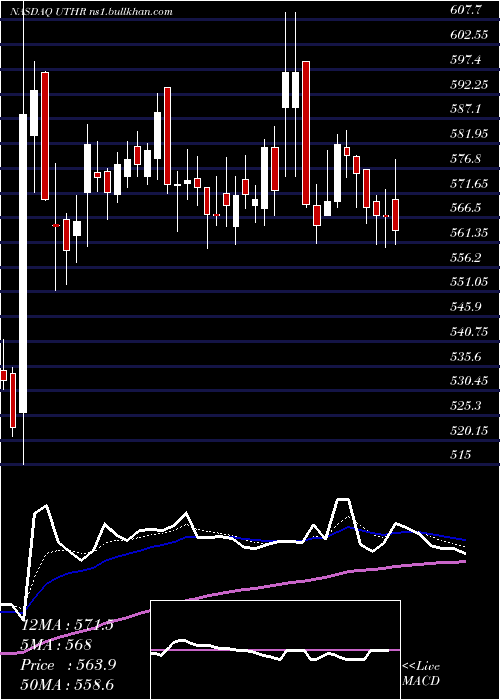Image resolution: width=500 pixels, height=700 pixels.
Task: Click the 540.75 price axis label
Action: tap(469, 332)
